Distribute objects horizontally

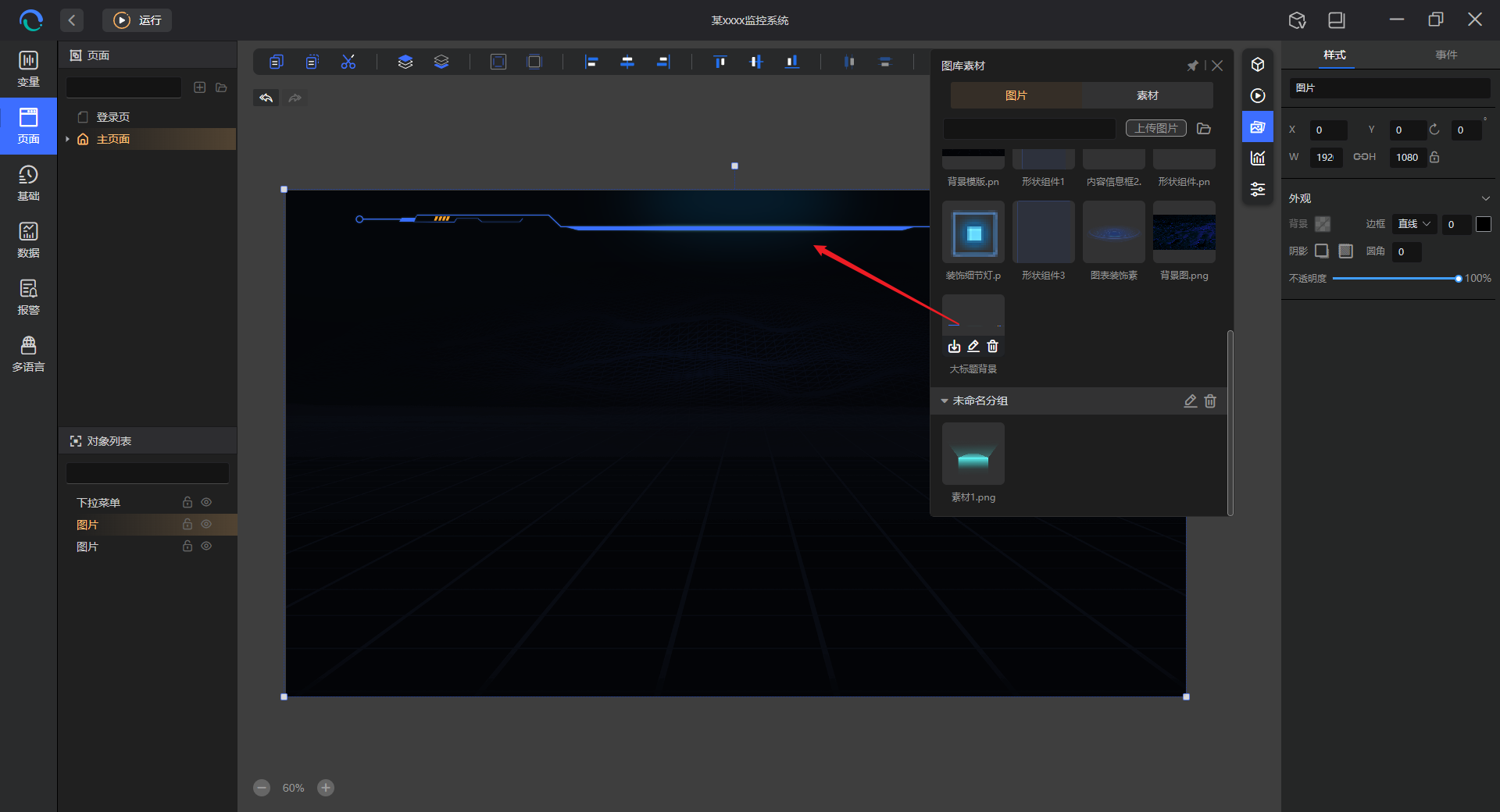coord(849,62)
